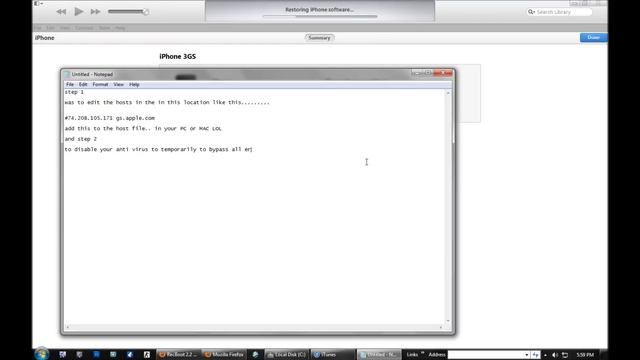
Task: Click the Notepad horizontal scrollbar right arrow
Action: pyautogui.click(x=441, y=327)
